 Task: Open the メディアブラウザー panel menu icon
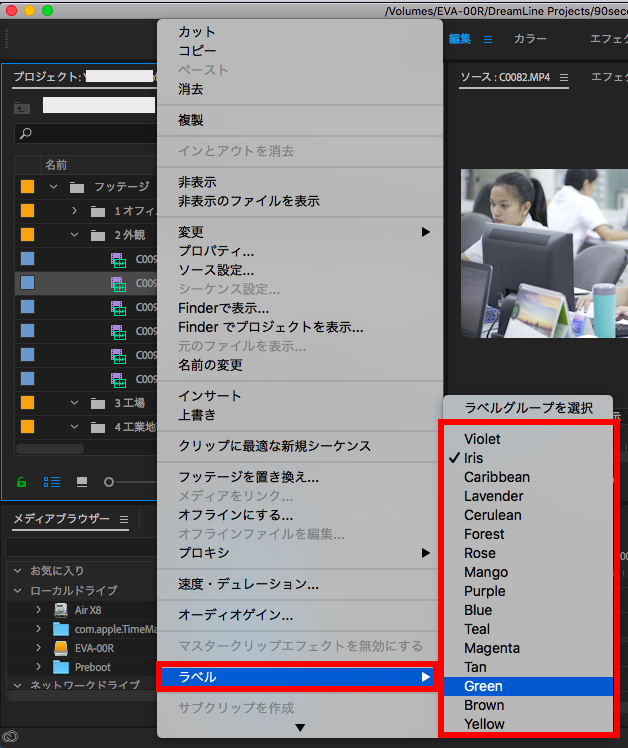124,519
